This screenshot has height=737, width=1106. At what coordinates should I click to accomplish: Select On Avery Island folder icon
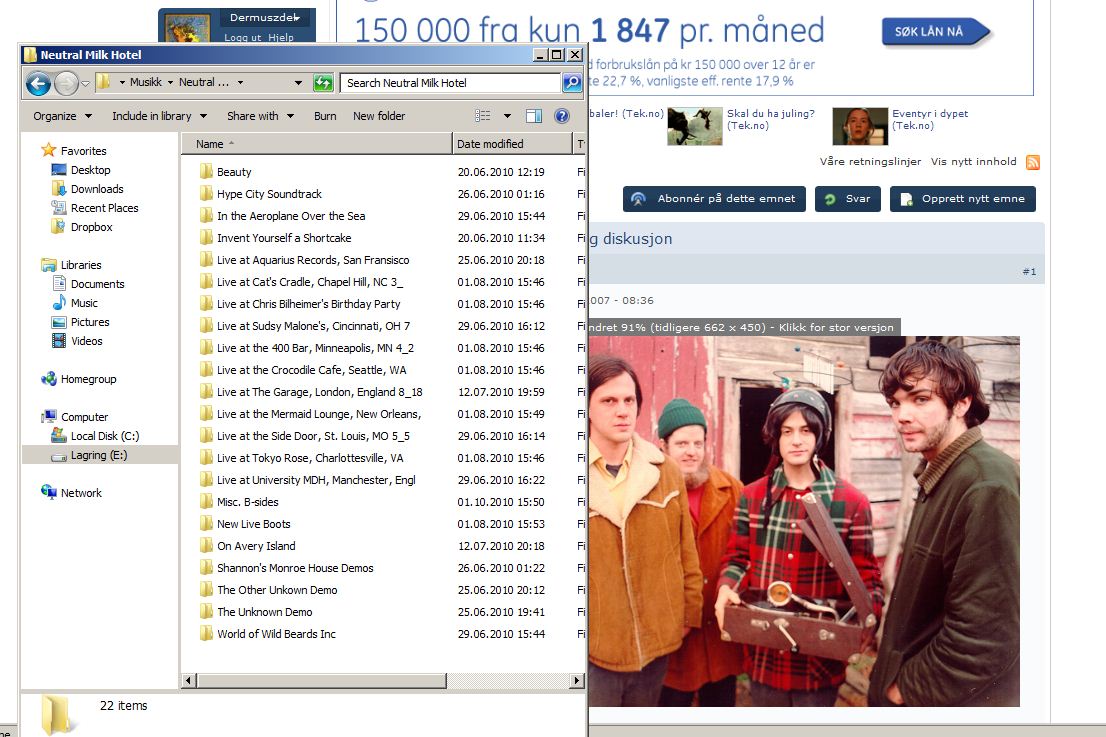click(x=206, y=545)
